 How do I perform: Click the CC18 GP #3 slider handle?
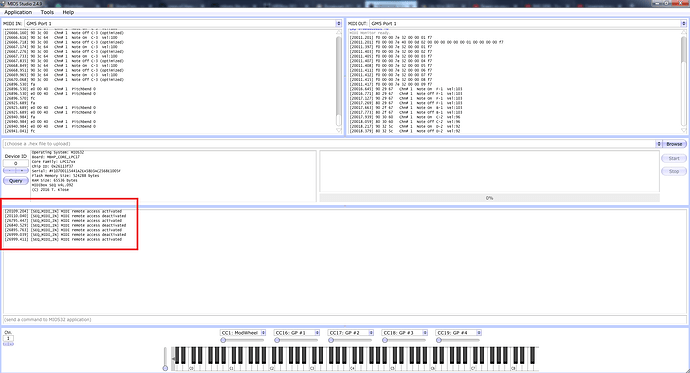[385, 340]
